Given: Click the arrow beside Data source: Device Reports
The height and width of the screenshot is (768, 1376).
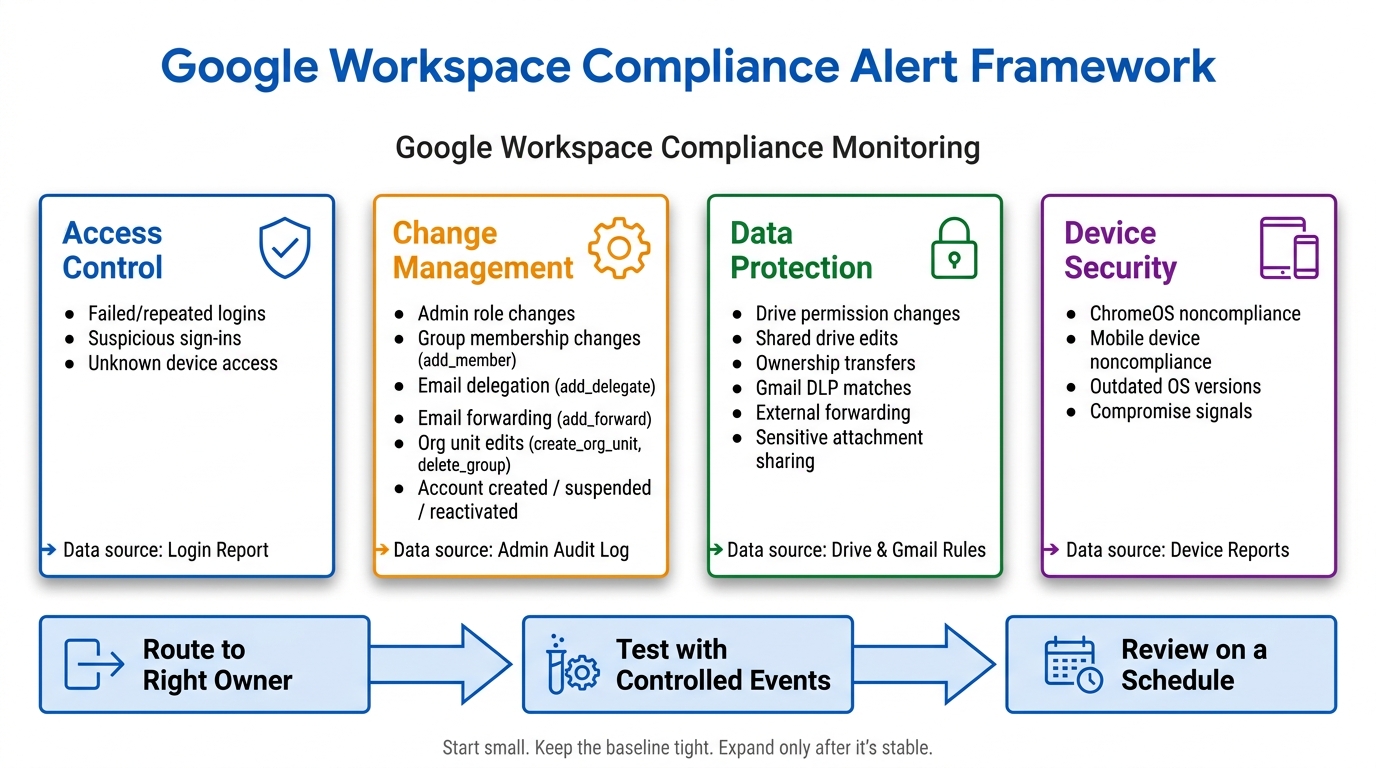Looking at the screenshot, I should (1050, 550).
